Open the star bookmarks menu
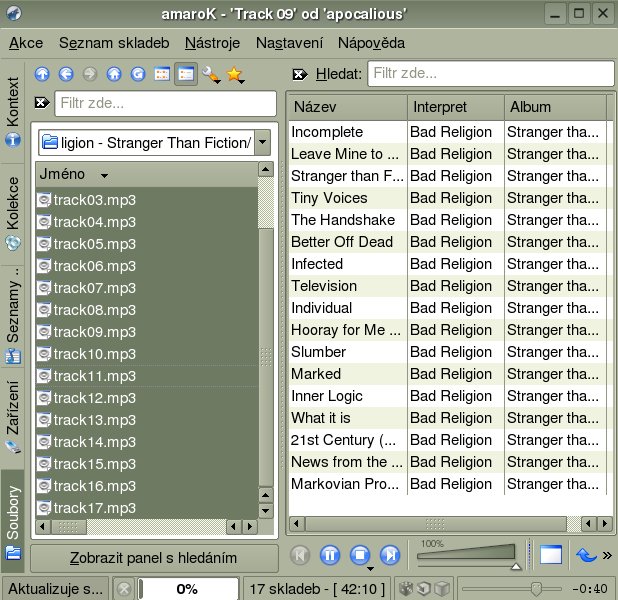618x600 pixels. click(236, 74)
